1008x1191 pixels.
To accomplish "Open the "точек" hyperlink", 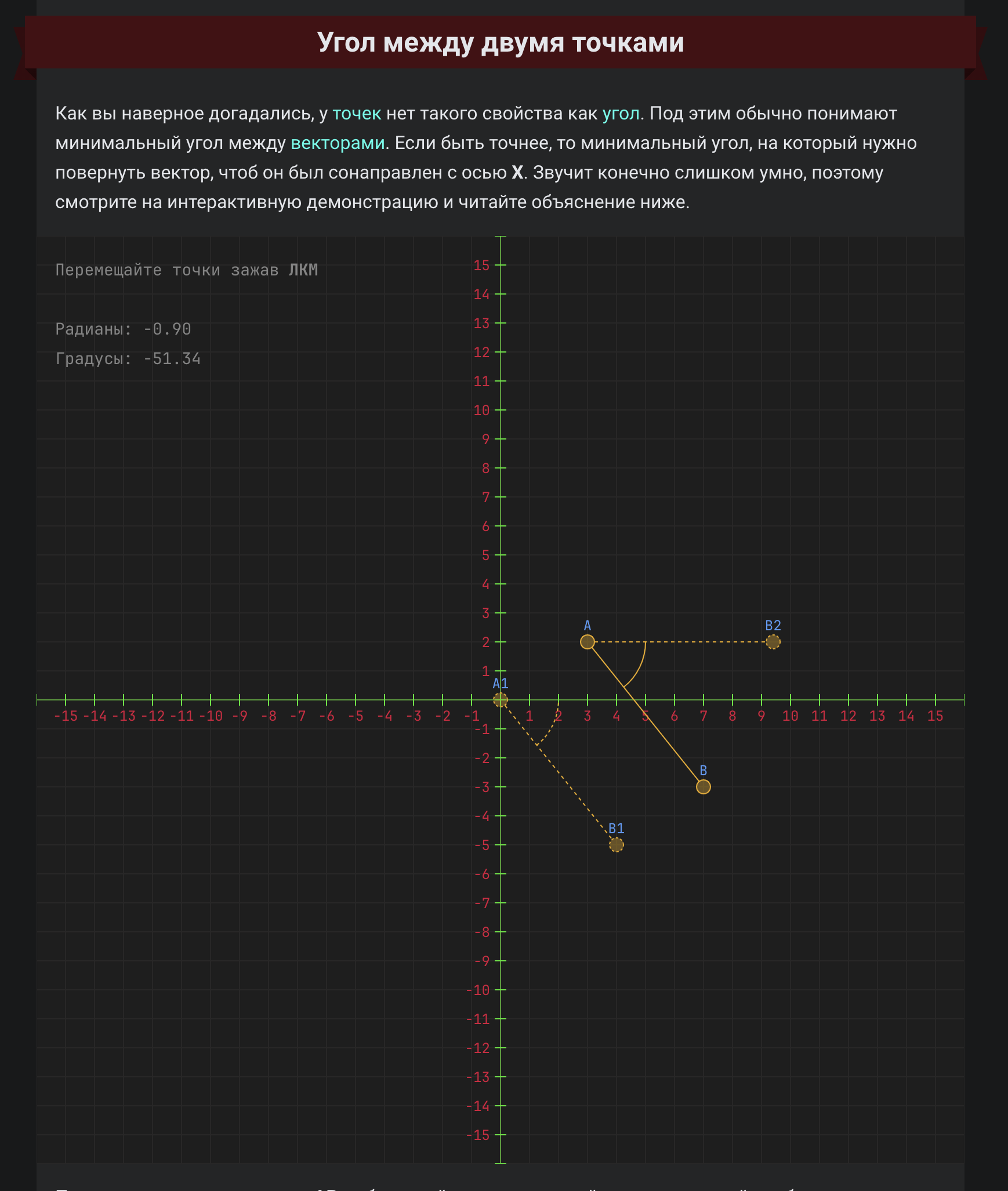I will pyautogui.click(x=357, y=114).
